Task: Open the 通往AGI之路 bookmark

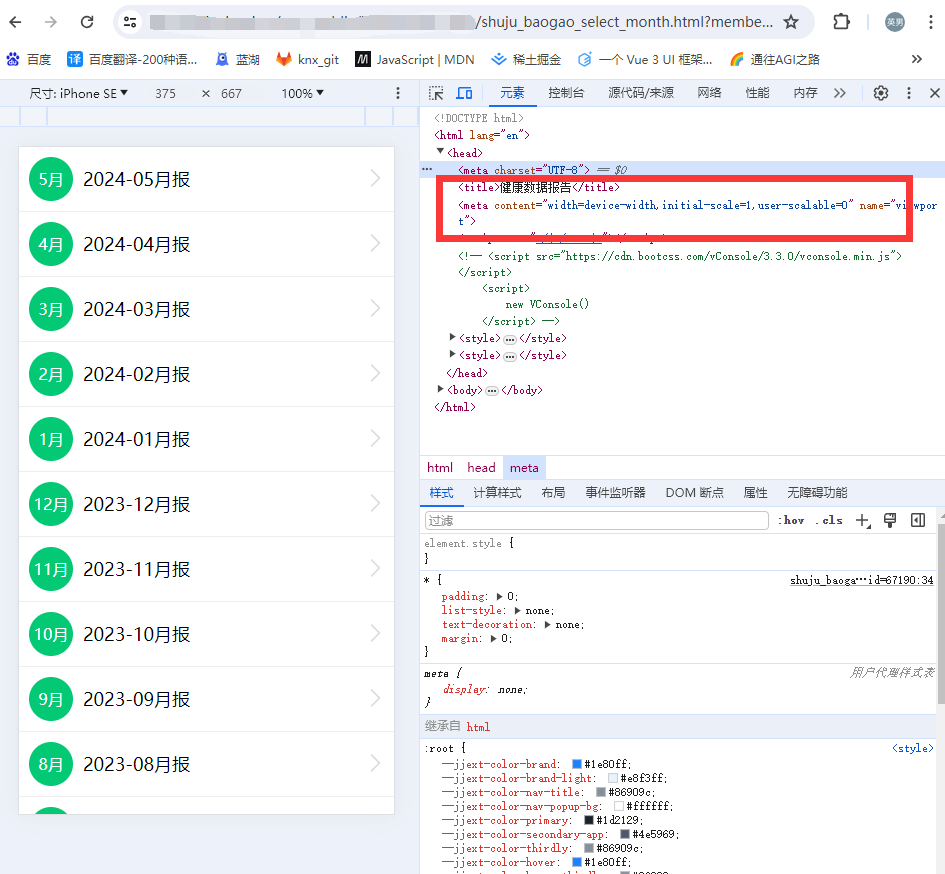Action: 774,60
